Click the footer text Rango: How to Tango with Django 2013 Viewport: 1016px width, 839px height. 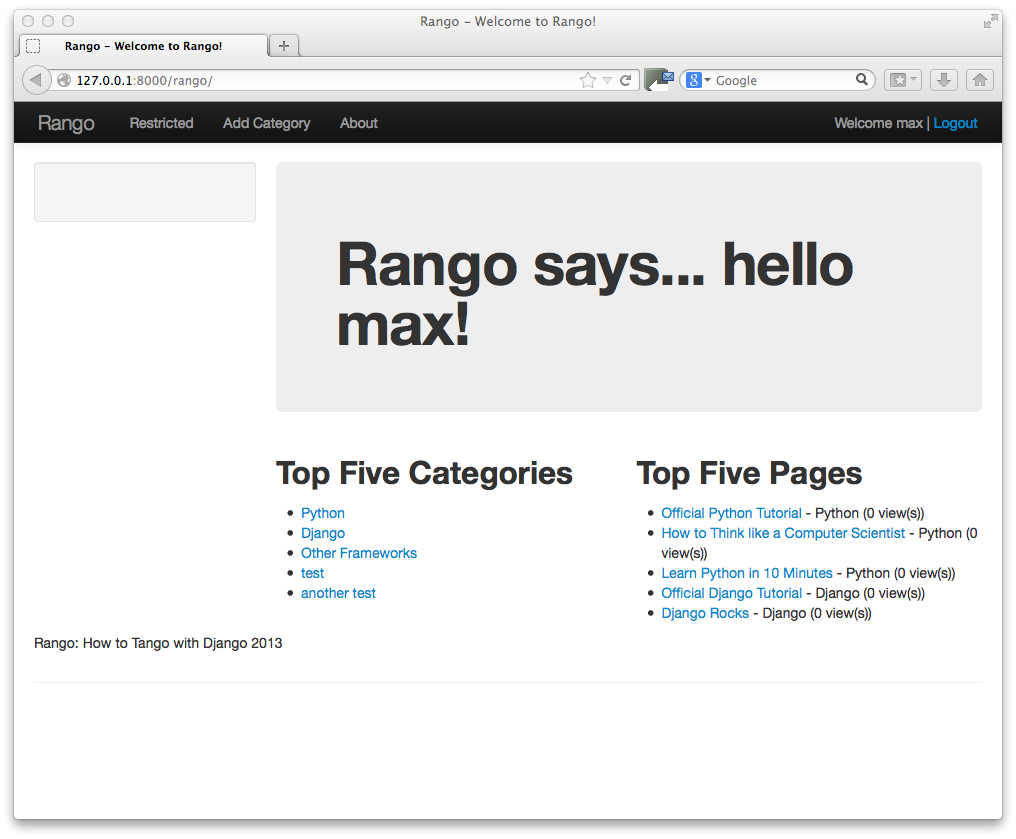tap(158, 643)
